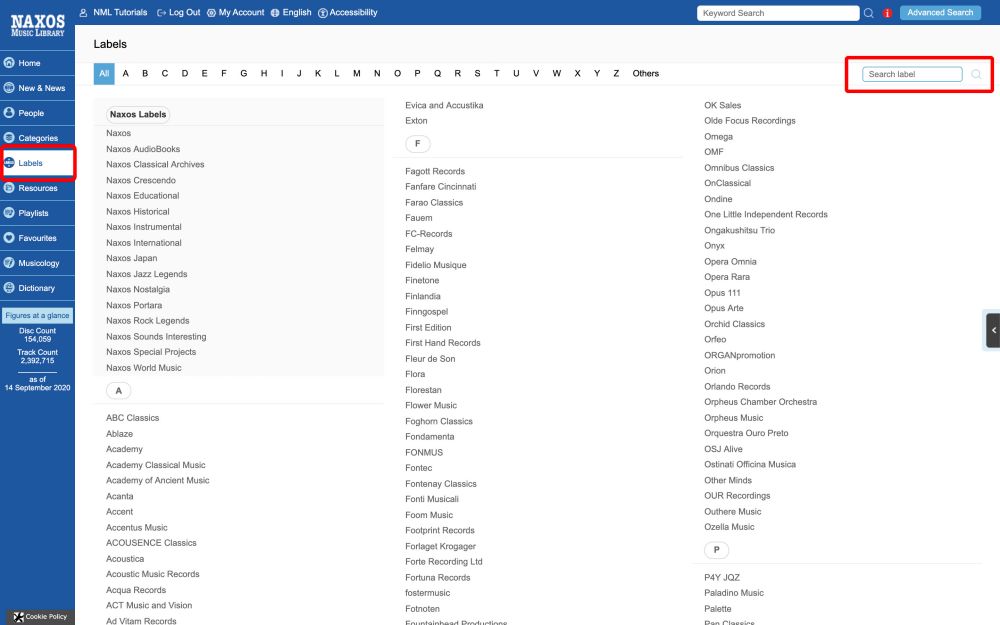Click the Advanced Search button

(x=940, y=12)
